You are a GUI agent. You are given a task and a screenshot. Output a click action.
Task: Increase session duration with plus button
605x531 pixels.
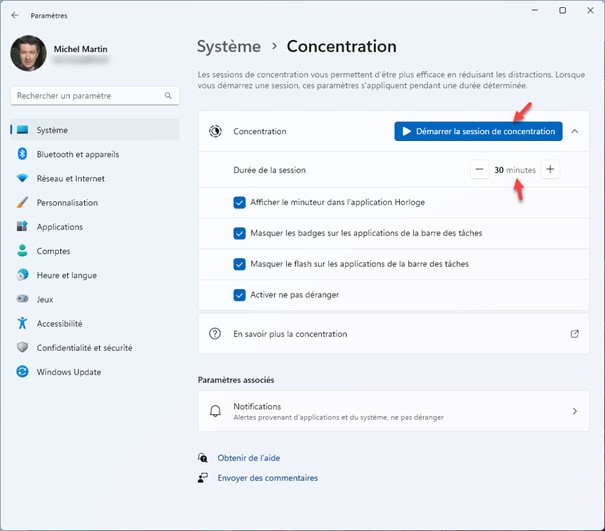click(x=550, y=170)
